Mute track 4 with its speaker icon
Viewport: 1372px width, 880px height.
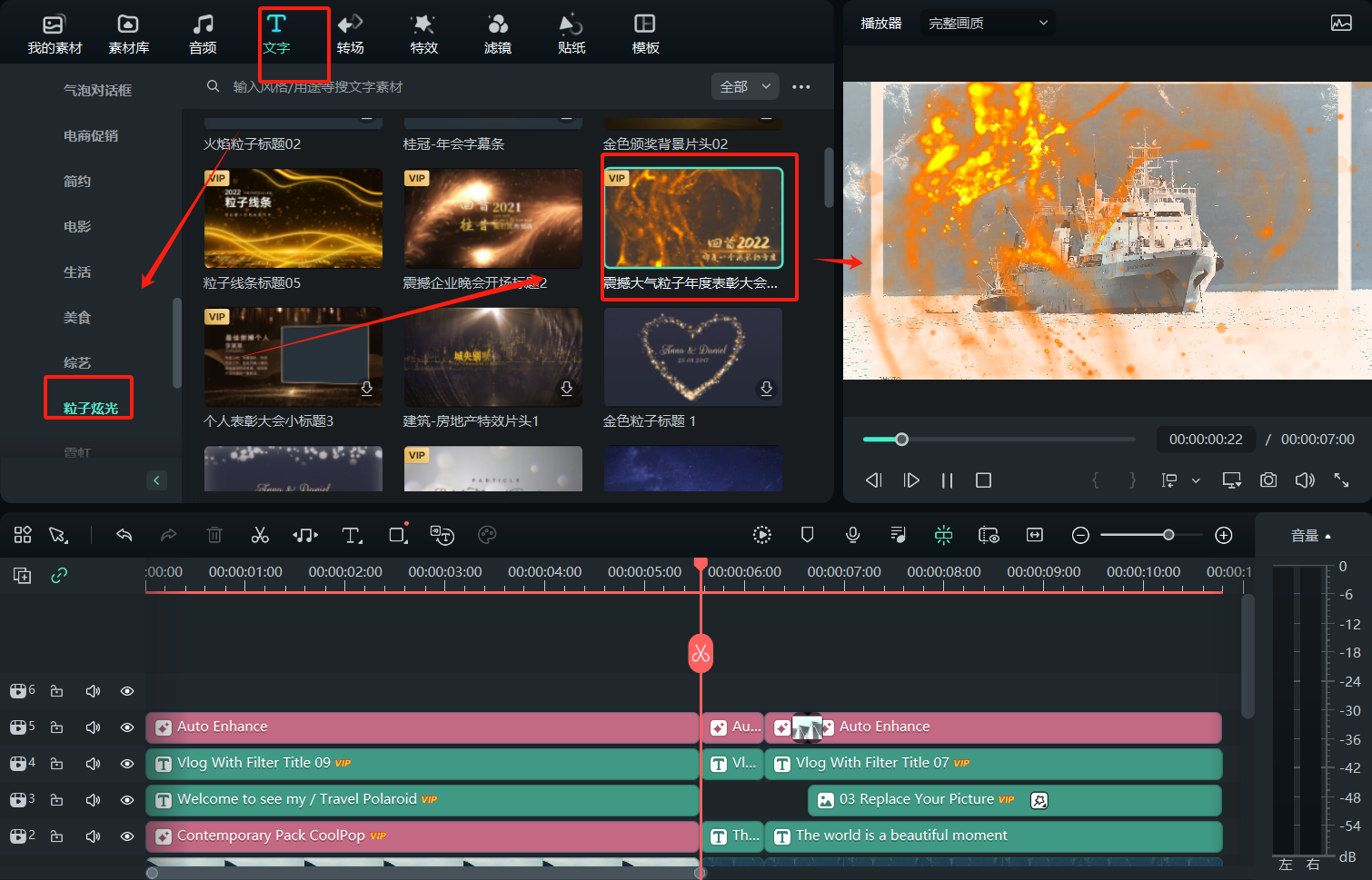93,764
